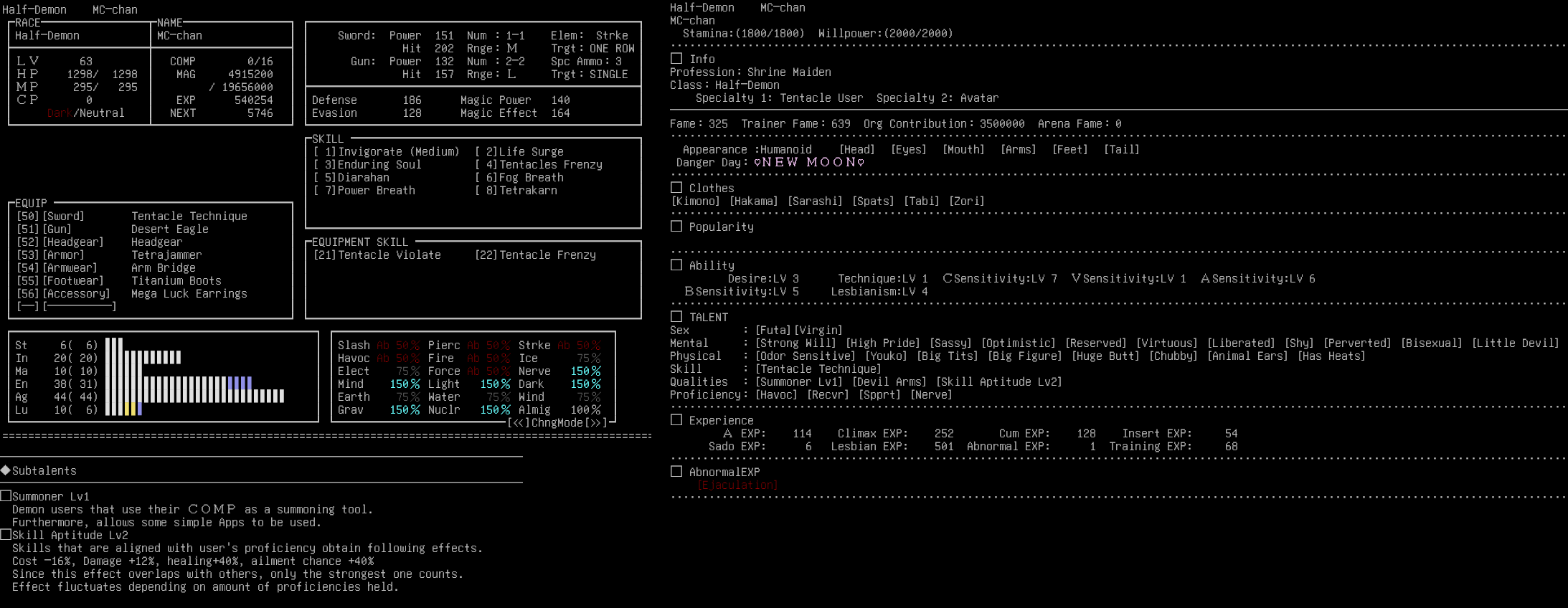Click the [Zori] clothing item
The width and height of the screenshot is (1568, 608).
click(967, 201)
